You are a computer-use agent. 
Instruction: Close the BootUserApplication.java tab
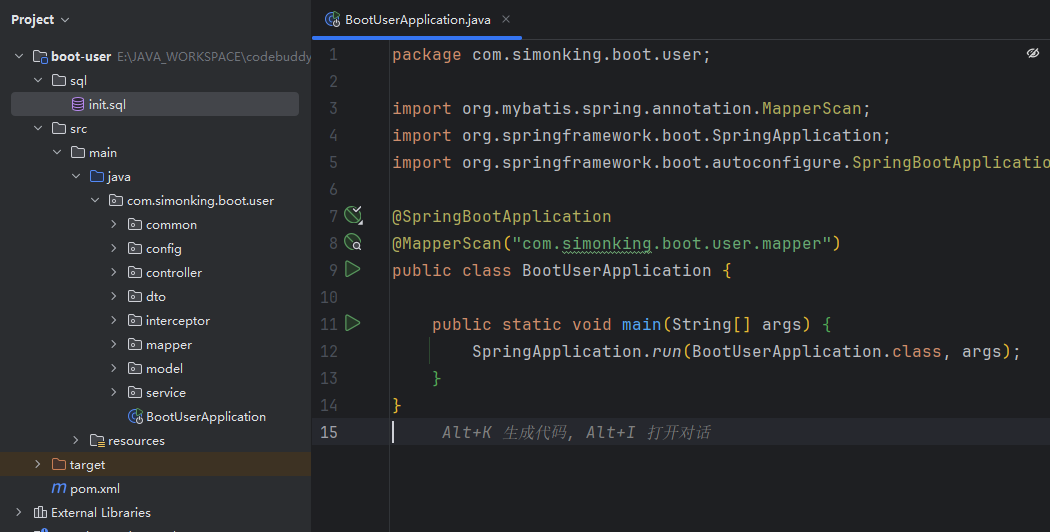pos(506,19)
